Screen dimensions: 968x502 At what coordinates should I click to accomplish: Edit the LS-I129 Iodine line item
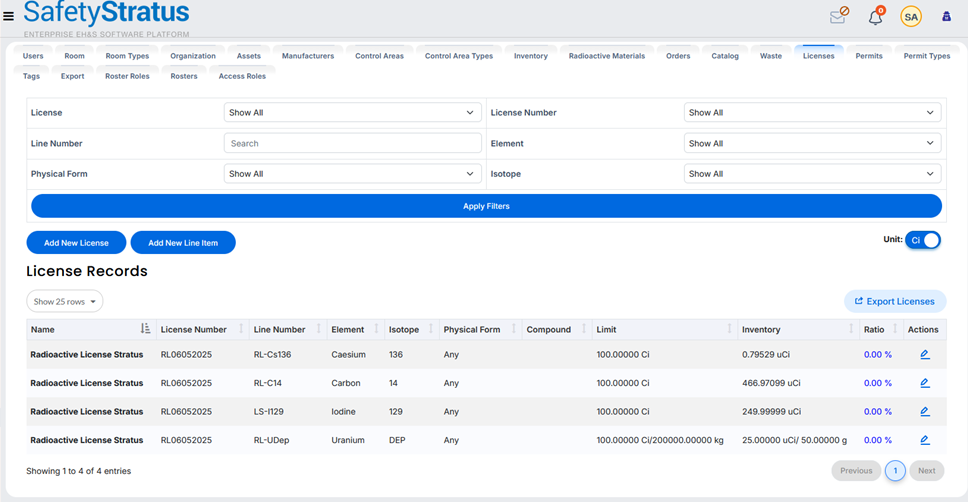pos(925,411)
